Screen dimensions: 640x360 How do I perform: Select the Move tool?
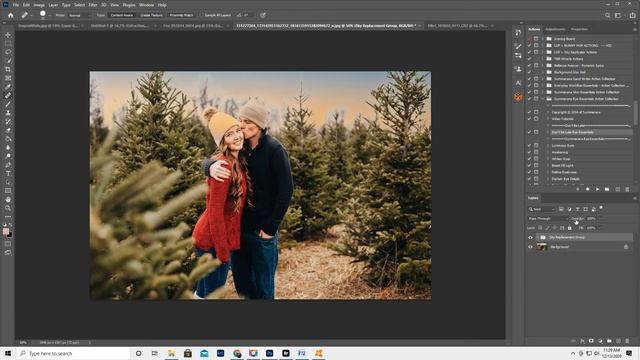[8, 35]
